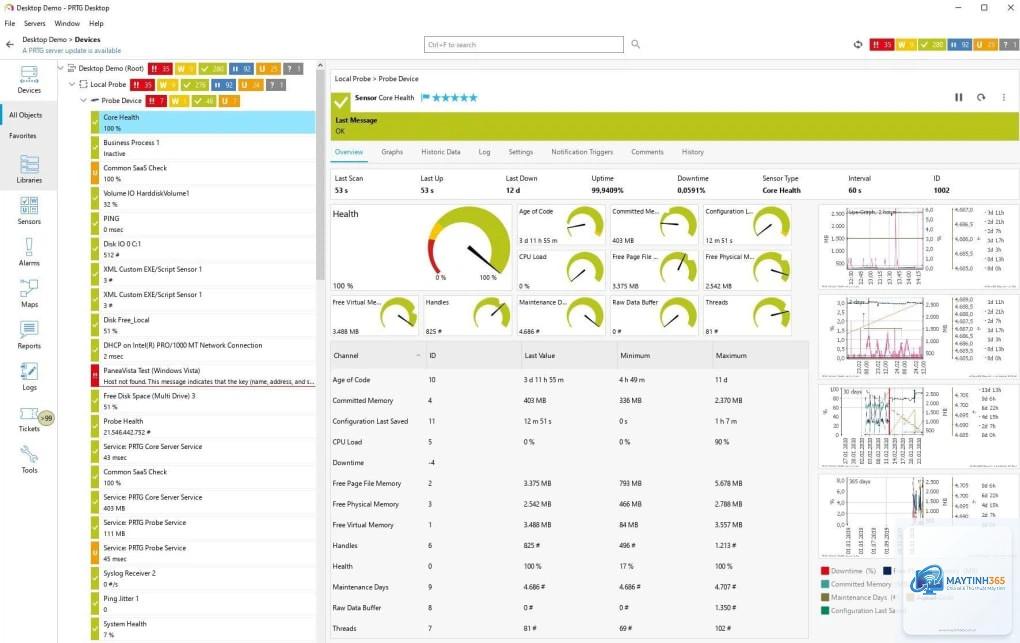1020x643 pixels.
Task: Click blue paused badge on Local Probe row
Action: pos(223,85)
